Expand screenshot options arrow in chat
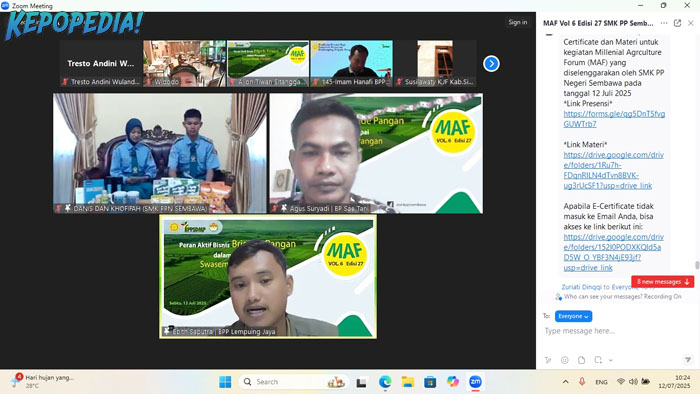The width and height of the screenshot is (700, 394). tap(610, 360)
